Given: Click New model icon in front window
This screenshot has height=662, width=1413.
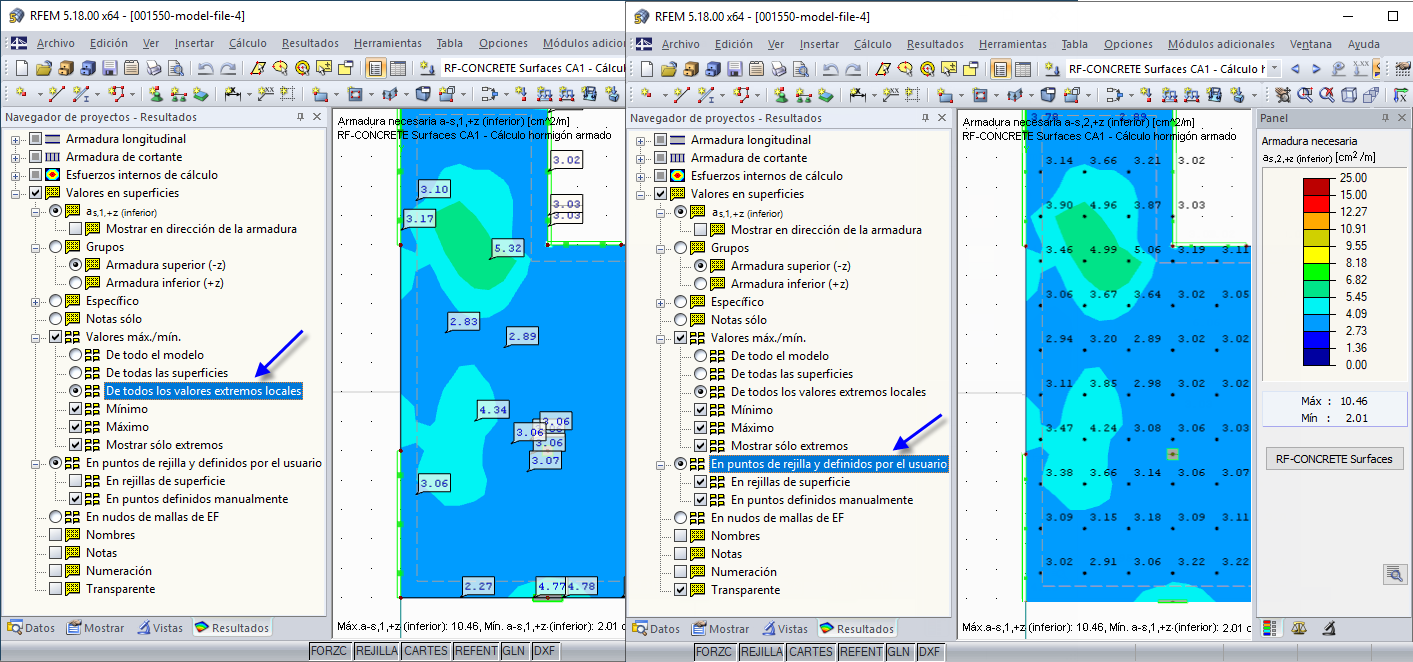Looking at the screenshot, I should pyautogui.click(x=646, y=69).
